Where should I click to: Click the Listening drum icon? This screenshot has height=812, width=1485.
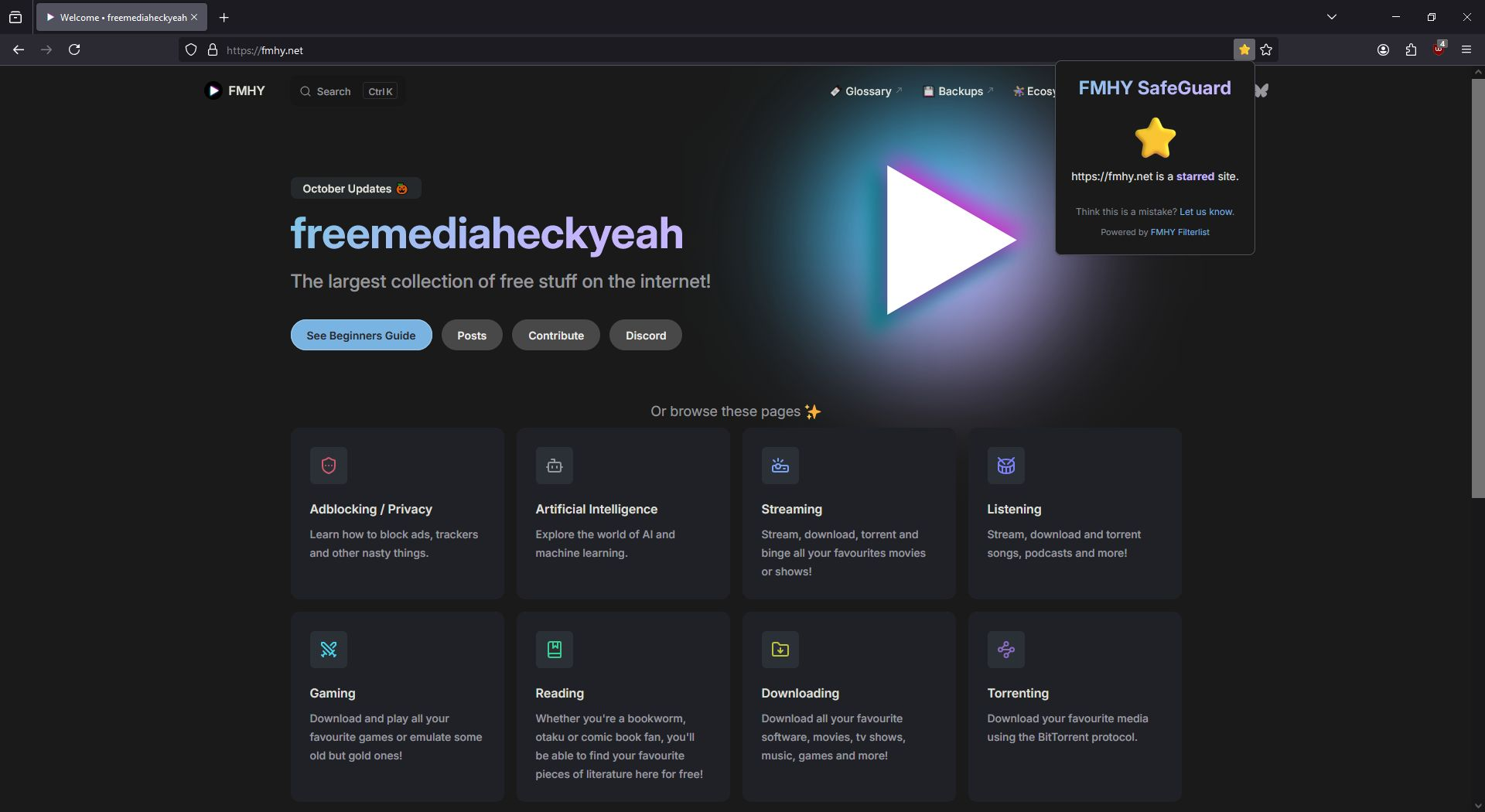(x=1006, y=466)
